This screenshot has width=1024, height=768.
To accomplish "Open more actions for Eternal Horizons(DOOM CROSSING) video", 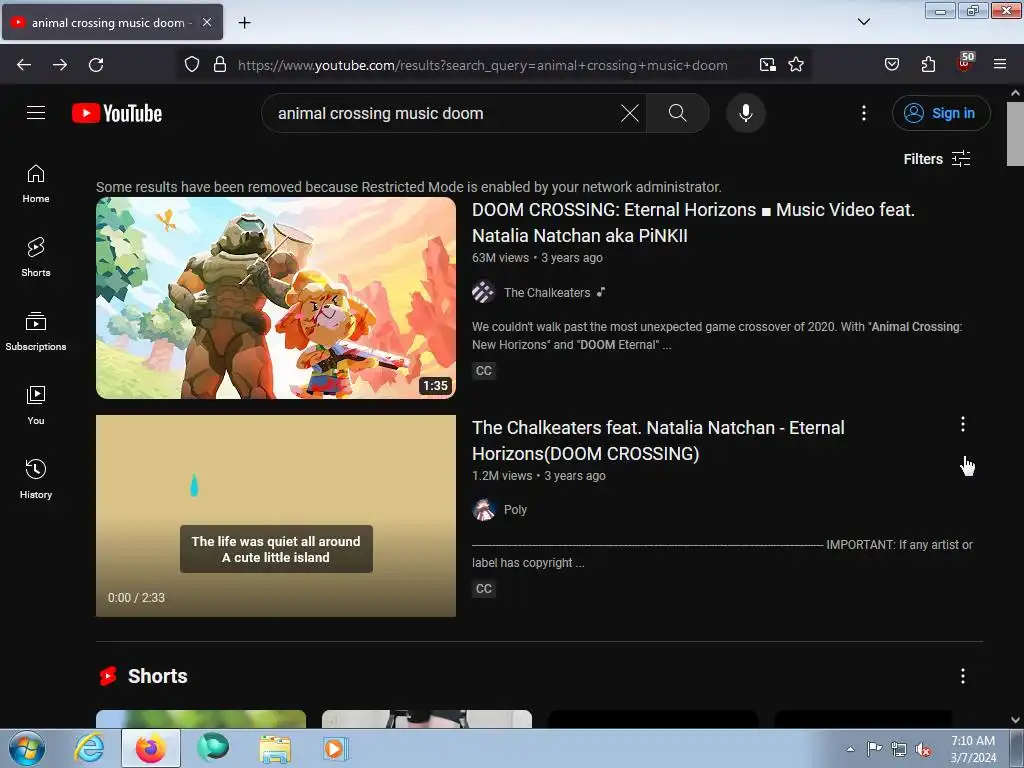I will pyautogui.click(x=963, y=424).
